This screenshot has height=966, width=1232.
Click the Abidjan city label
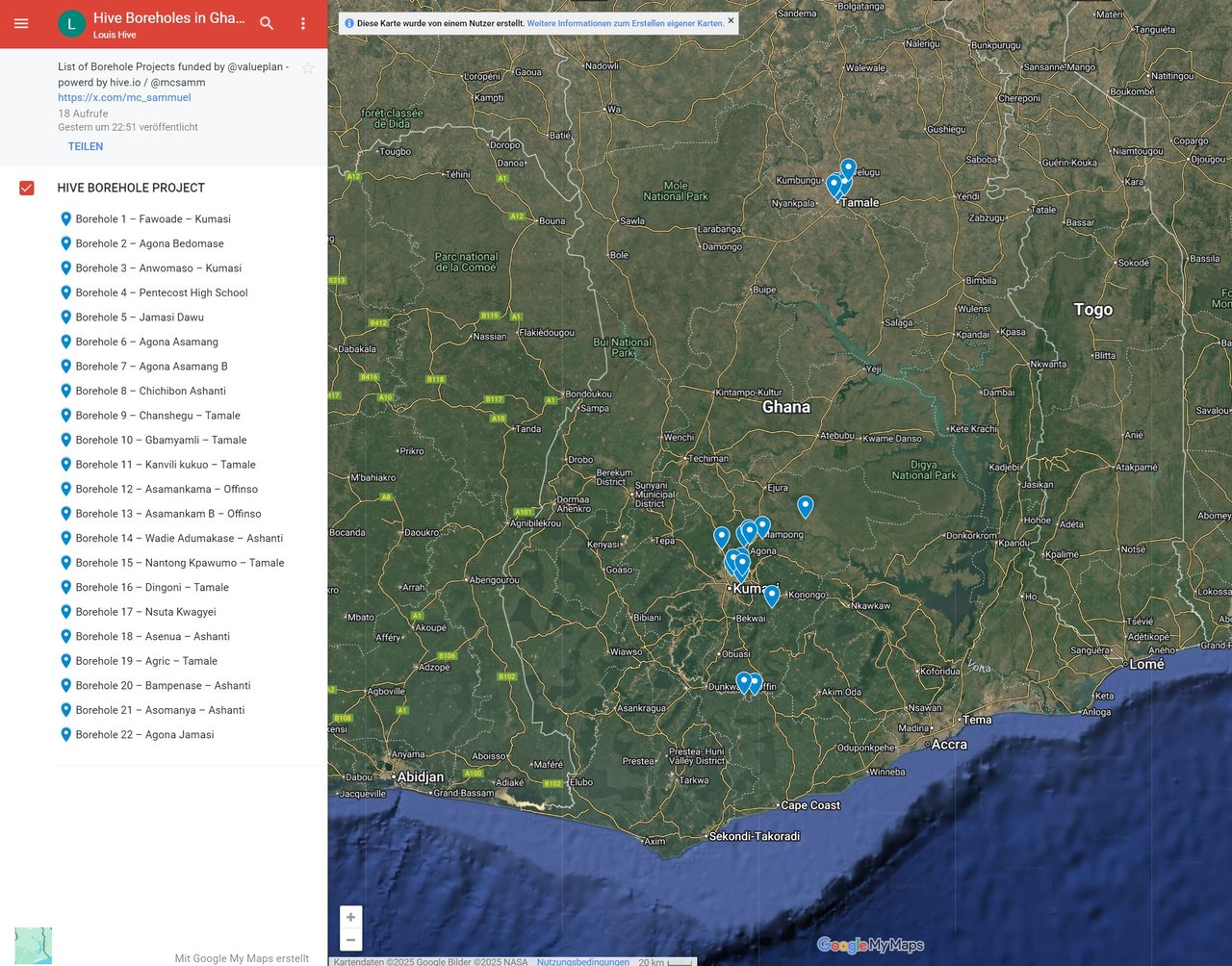(421, 777)
